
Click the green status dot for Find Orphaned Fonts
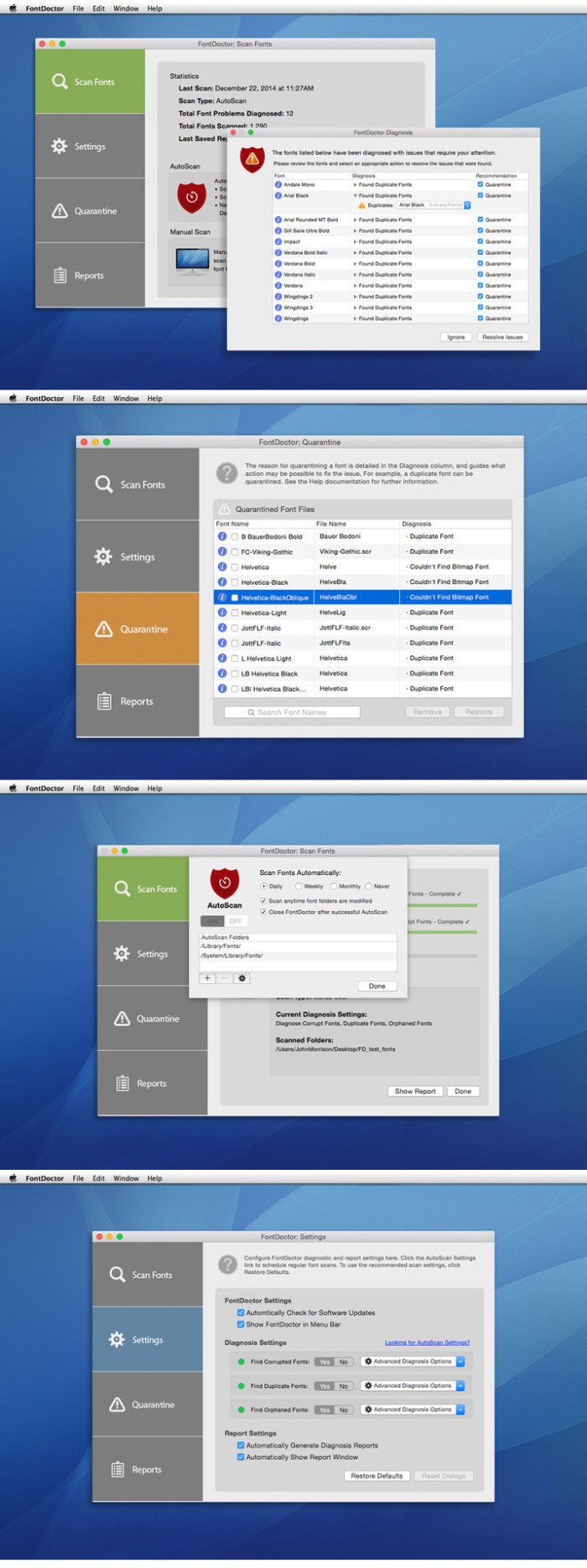(x=242, y=1410)
